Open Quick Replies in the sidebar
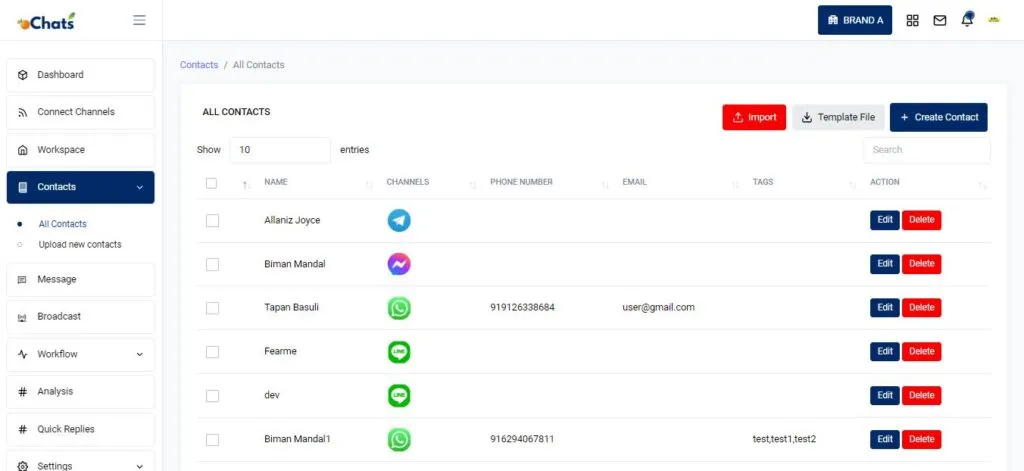The width and height of the screenshot is (1024, 471). [x=81, y=429]
